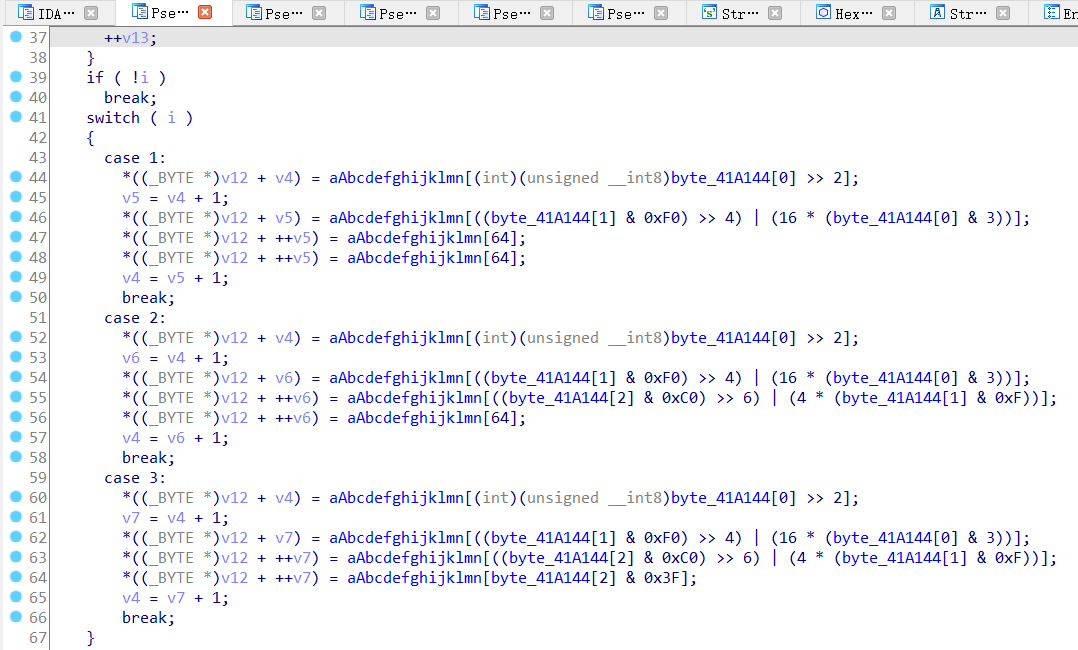Close the Hex View tab
1078x650 pixels.
[x=889, y=13]
